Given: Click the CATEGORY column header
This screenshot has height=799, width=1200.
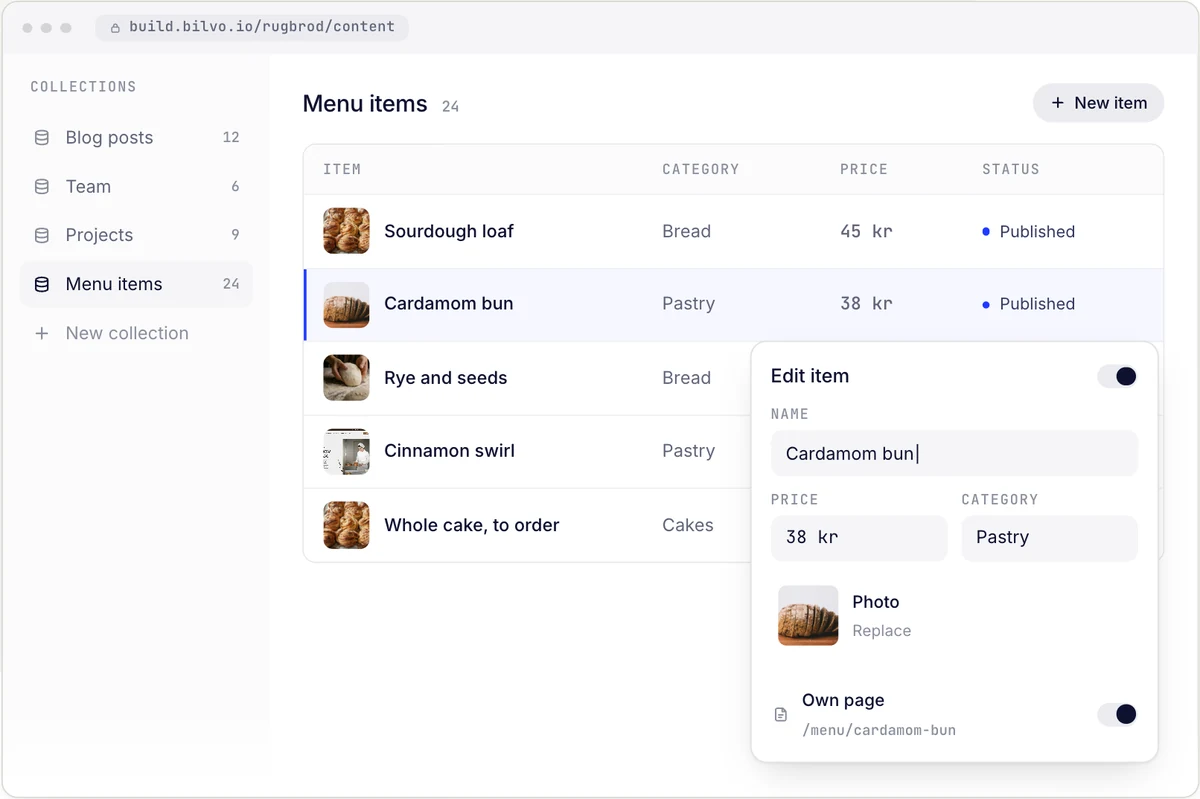Looking at the screenshot, I should [700, 170].
